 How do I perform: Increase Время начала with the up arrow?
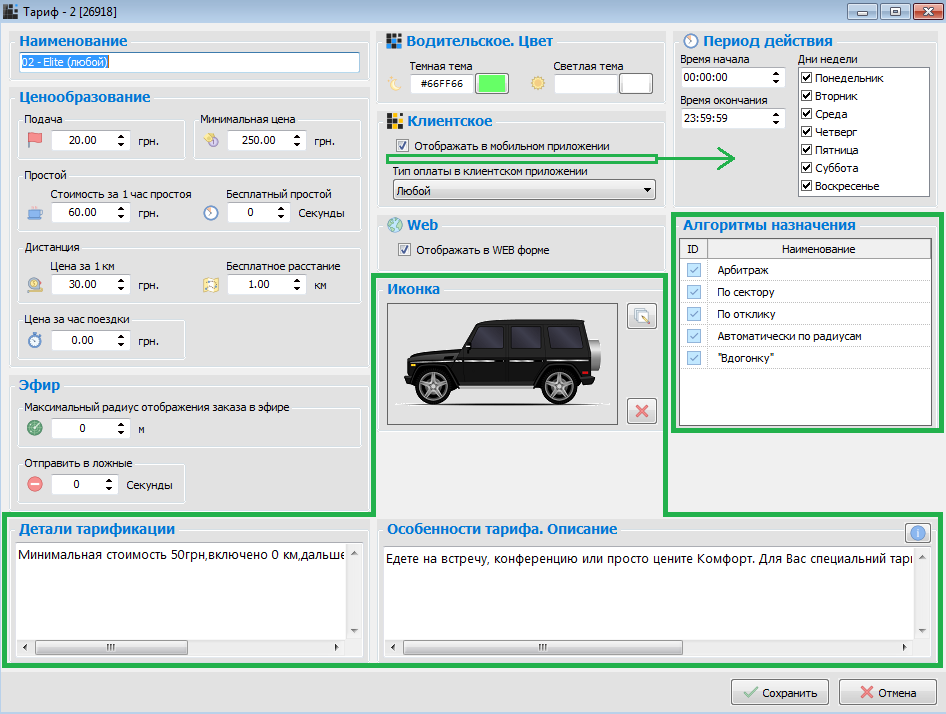777,73
